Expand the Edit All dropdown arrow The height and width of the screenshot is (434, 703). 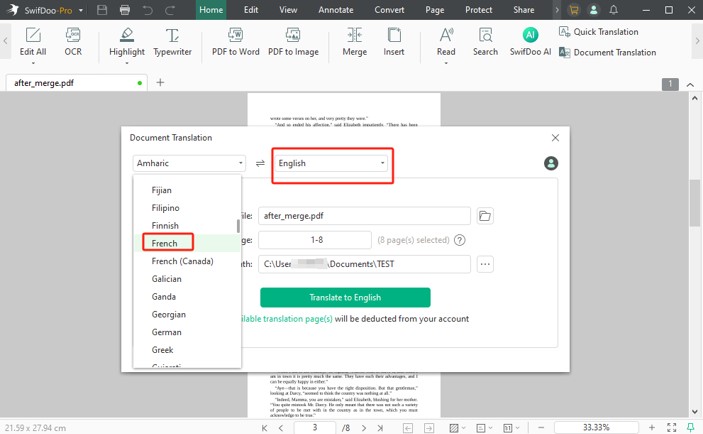(33, 63)
